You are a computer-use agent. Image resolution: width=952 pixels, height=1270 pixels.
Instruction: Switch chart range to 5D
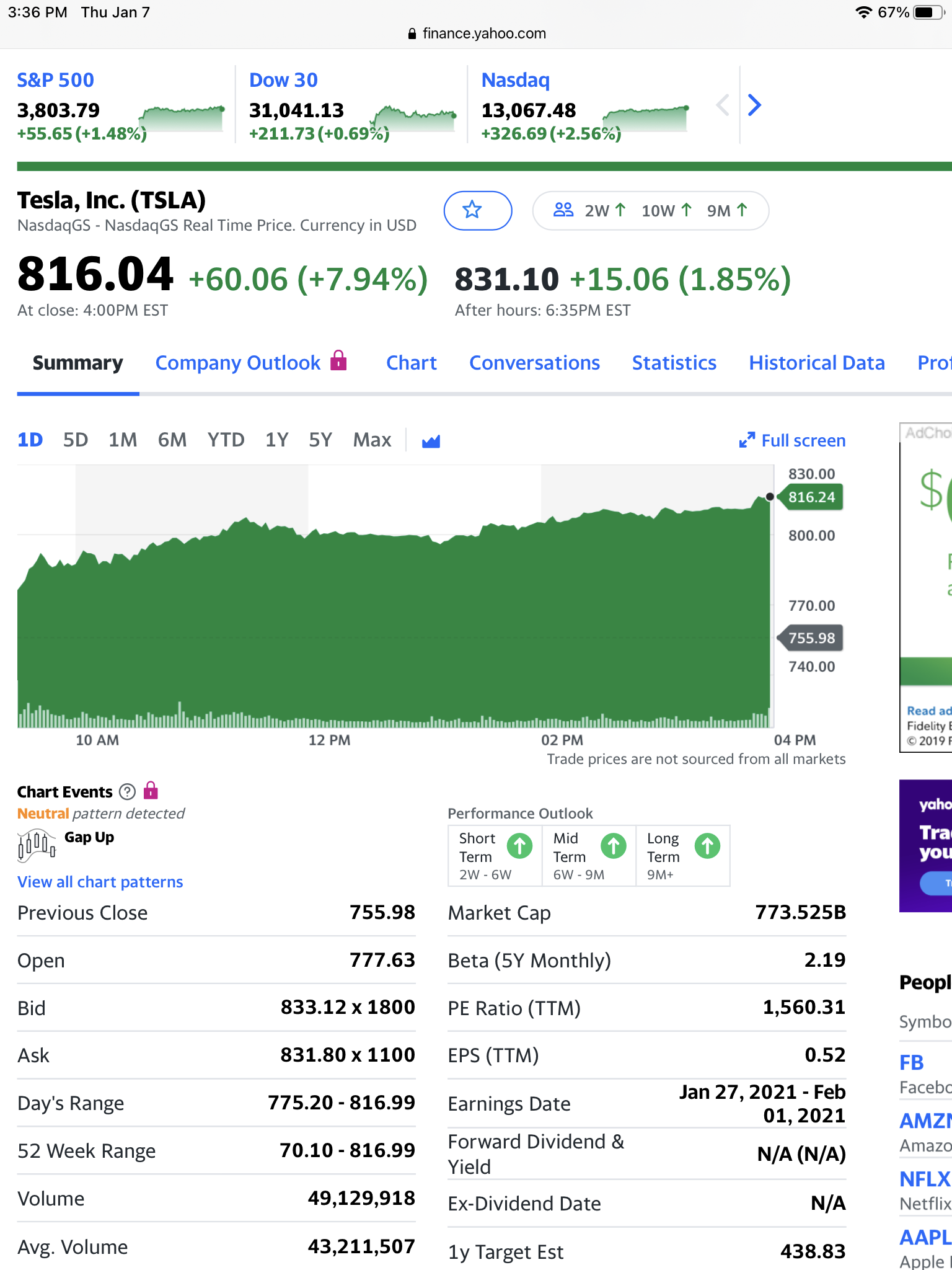tap(76, 440)
